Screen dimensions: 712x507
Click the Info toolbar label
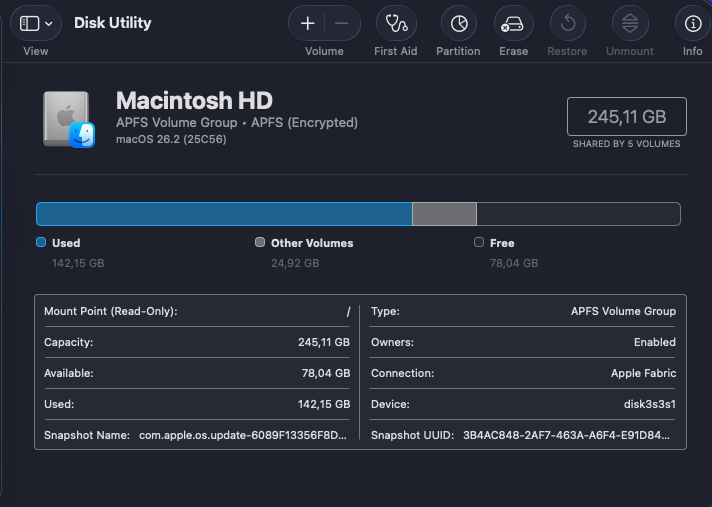[x=692, y=51]
